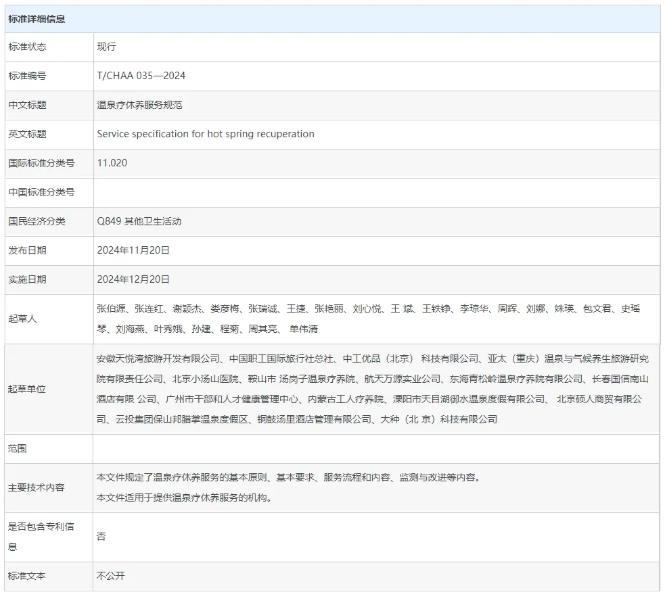This screenshot has height=599, width=667.
Task: Click the English title 'Service specification for hot spring recuperation'
Action: coord(205,134)
